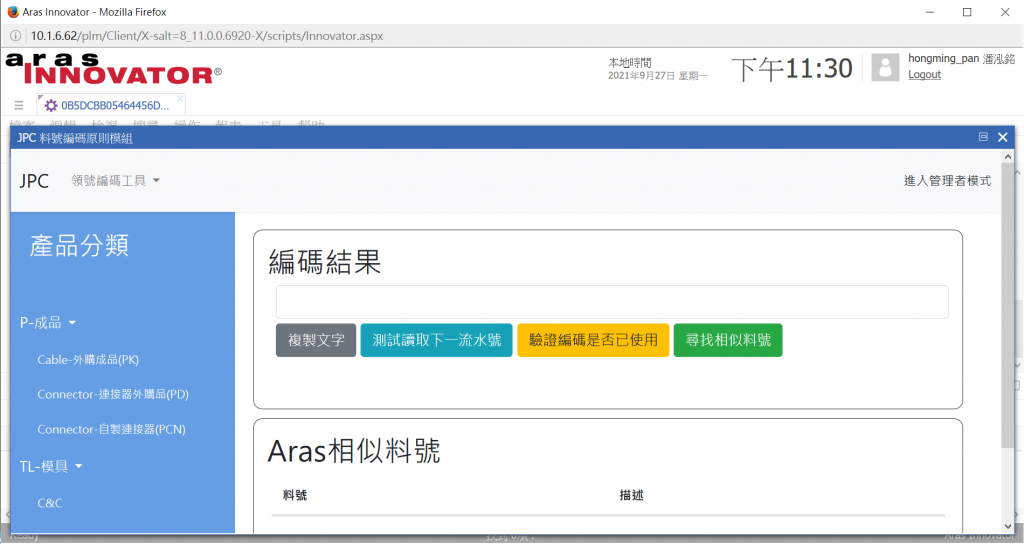This screenshot has width=1024, height=544.
Task: Click the site info icon in address bar
Action: click(16, 36)
